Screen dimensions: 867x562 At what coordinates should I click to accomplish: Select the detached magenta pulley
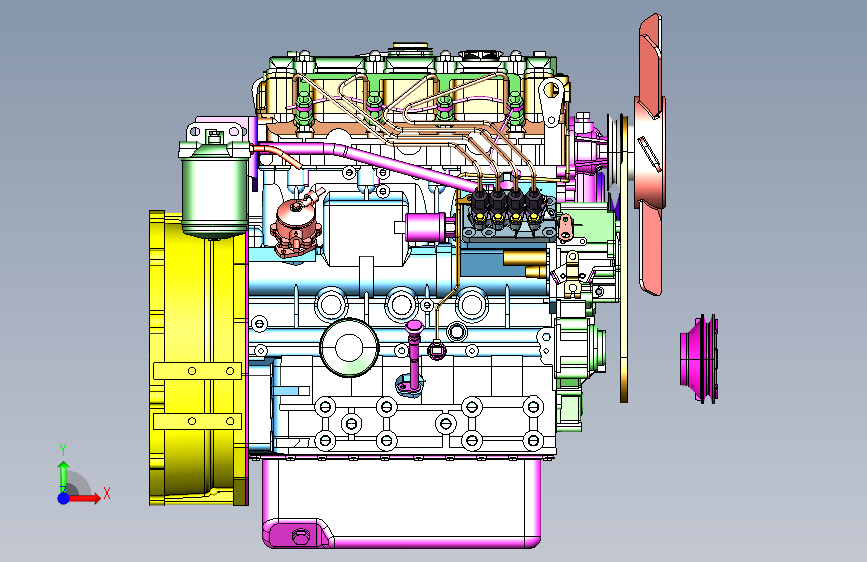(699, 358)
